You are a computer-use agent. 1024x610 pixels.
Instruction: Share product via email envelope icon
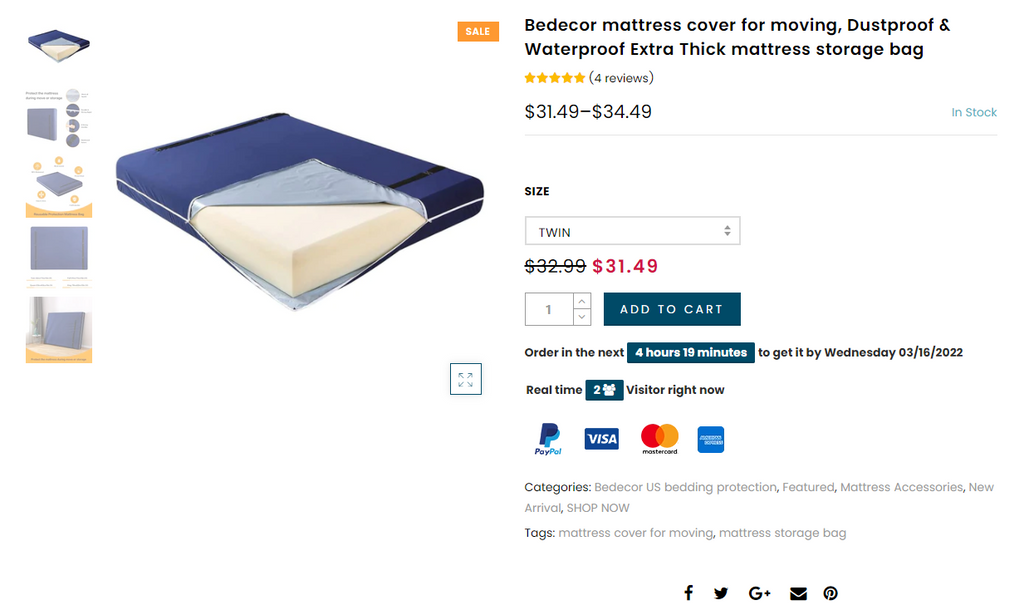tap(798, 593)
